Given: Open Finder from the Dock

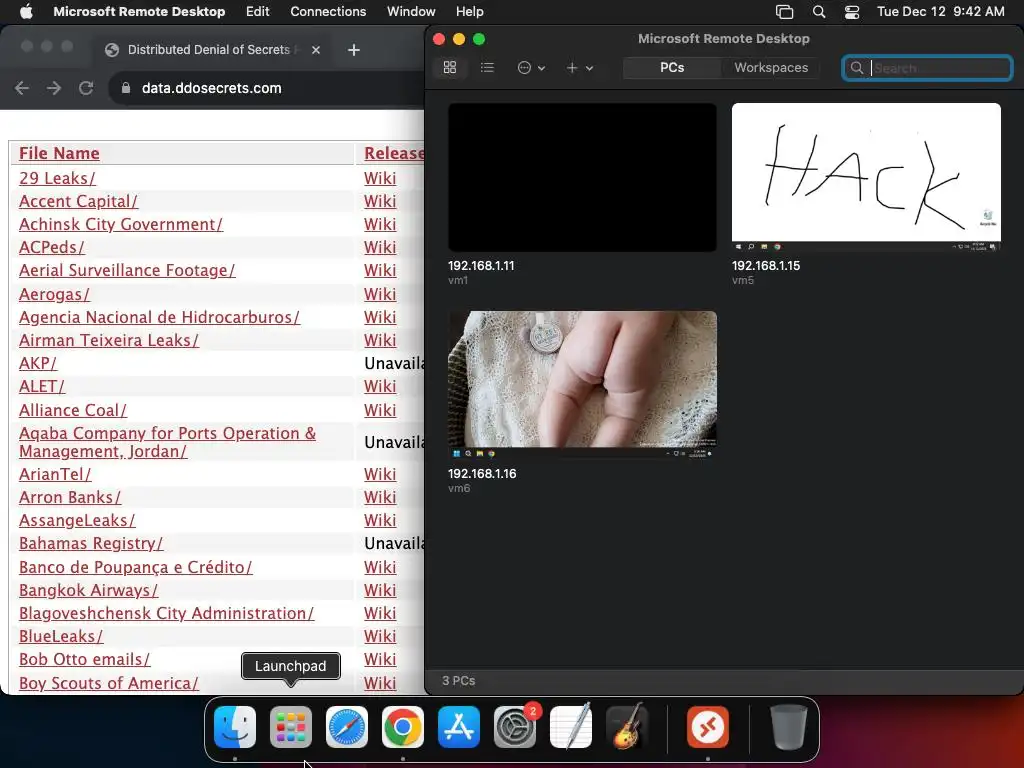Looking at the screenshot, I should point(235,727).
